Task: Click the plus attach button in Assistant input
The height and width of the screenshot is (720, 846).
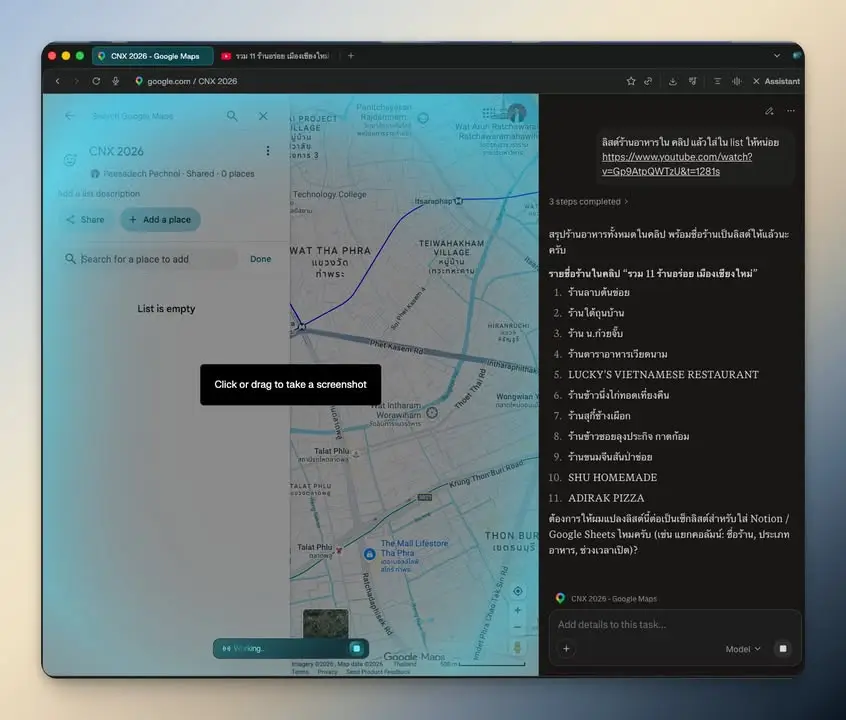Action: click(x=566, y=649)
